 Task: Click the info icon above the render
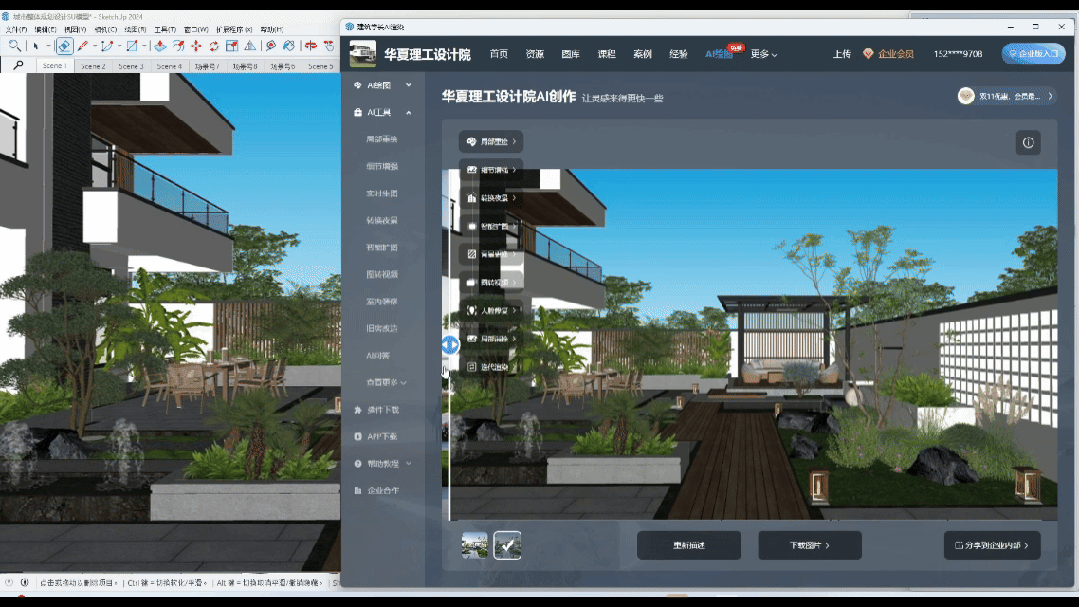[x=1028, y=142]
